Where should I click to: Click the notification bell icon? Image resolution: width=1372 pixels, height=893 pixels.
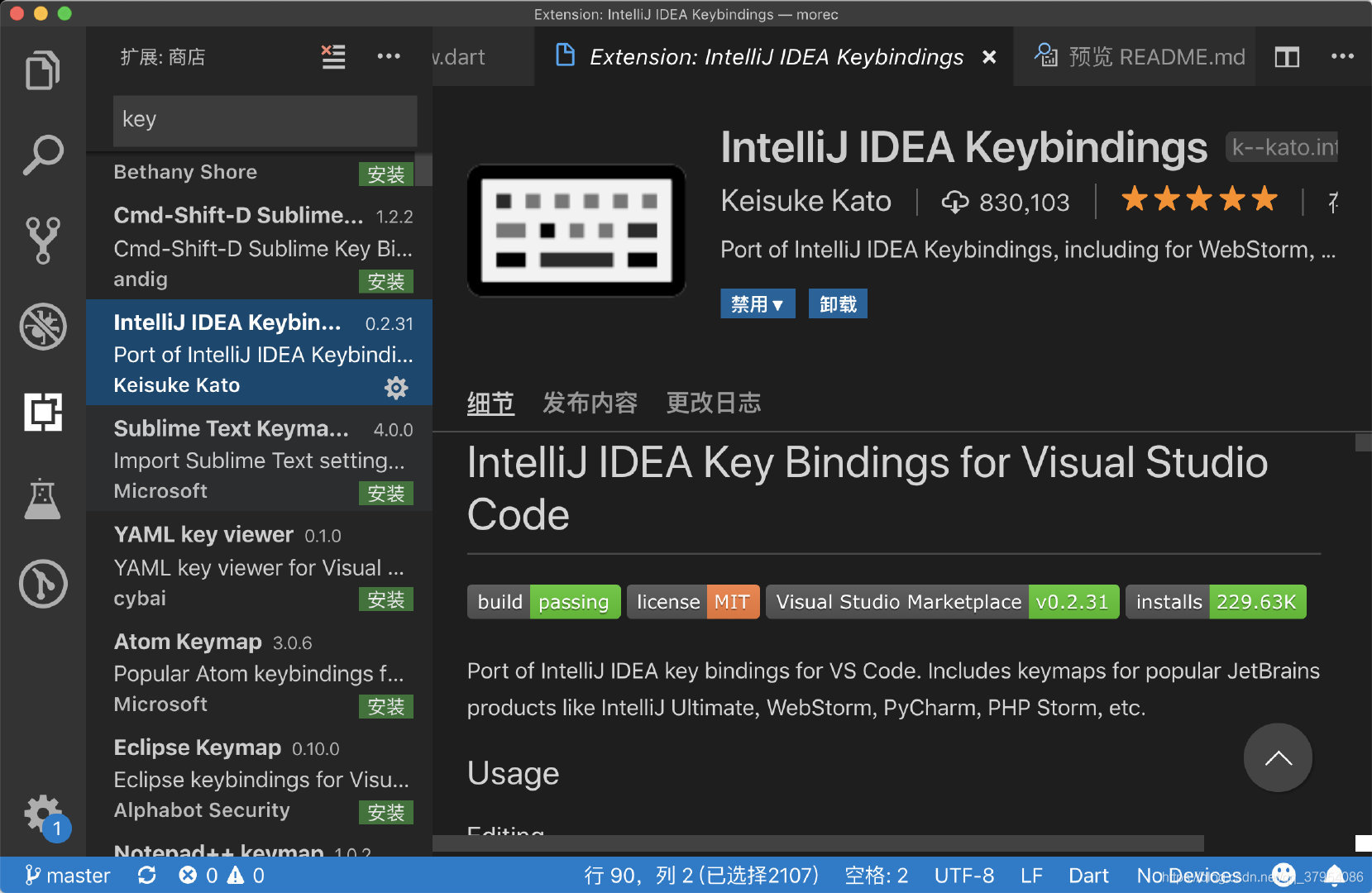coord(1335,876)
